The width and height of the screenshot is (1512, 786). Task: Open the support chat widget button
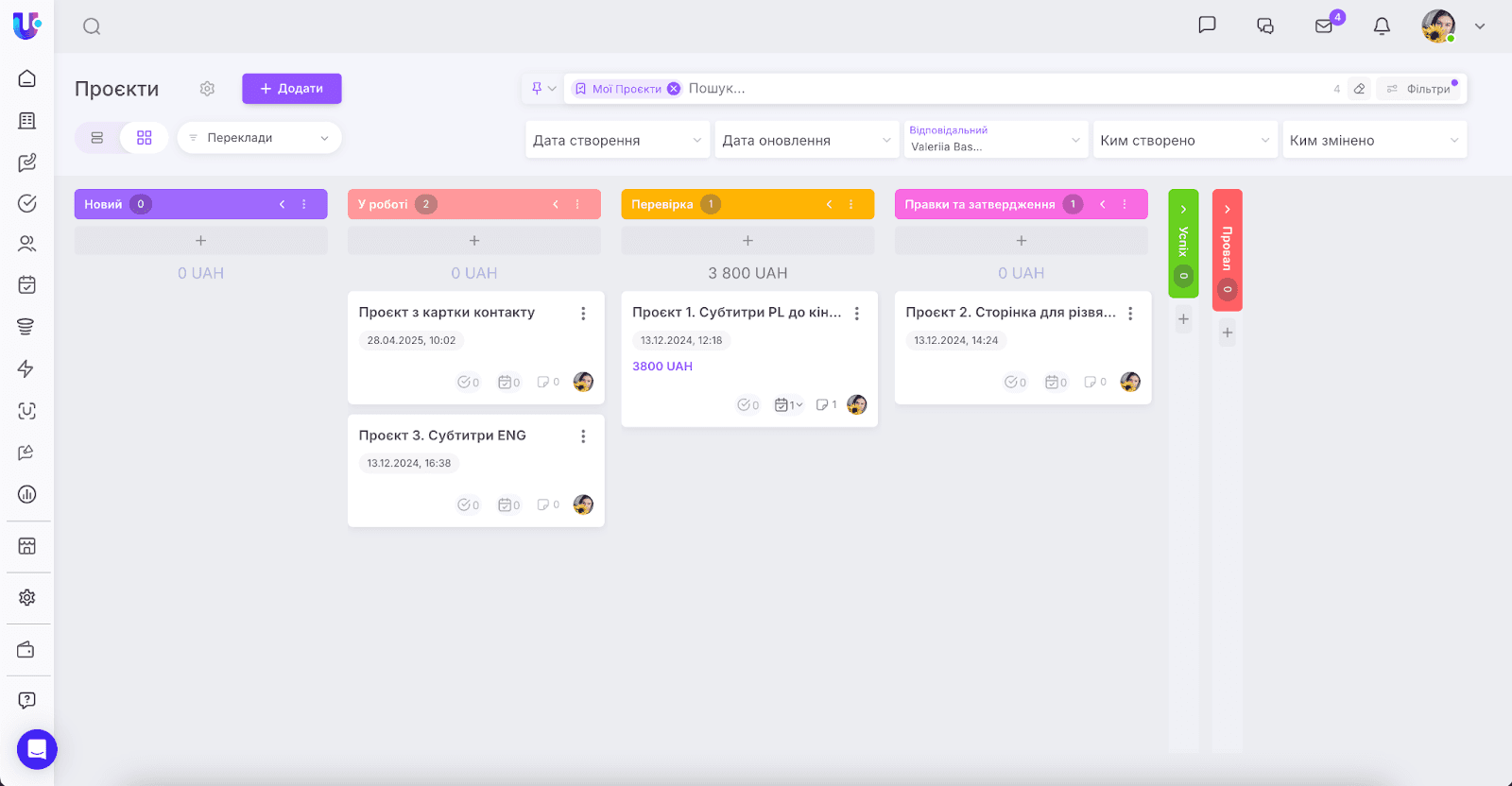(x=37, y=749)
